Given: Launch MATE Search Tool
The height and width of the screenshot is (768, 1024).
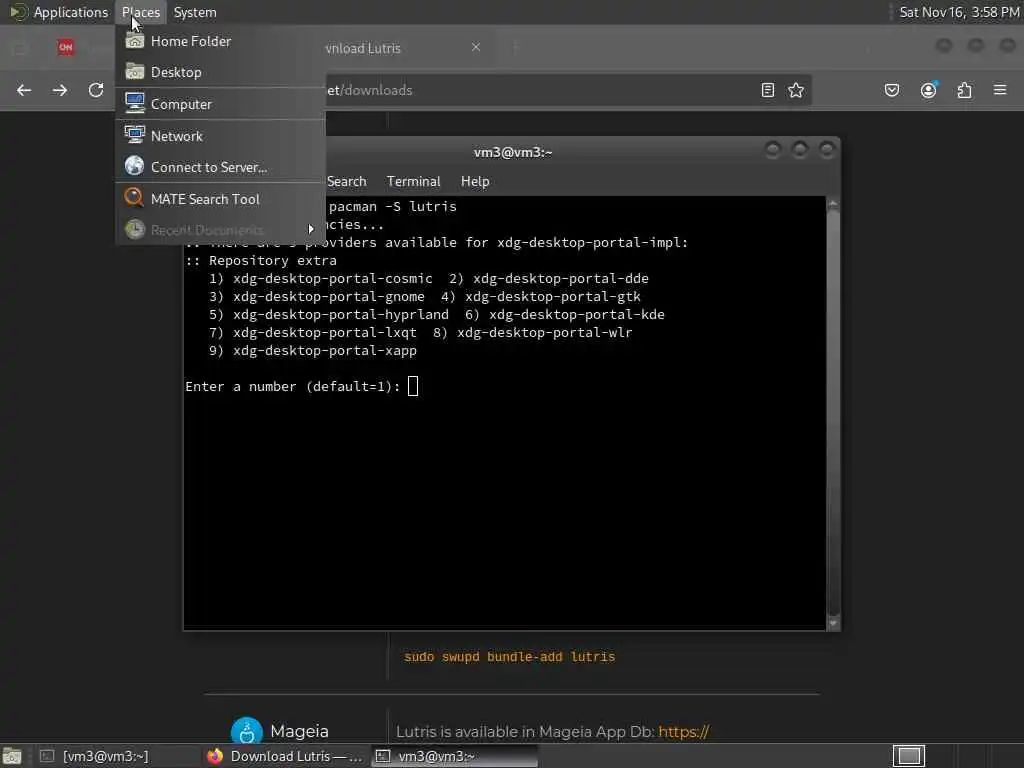Looking at the screenshot, I should point(221,199).
